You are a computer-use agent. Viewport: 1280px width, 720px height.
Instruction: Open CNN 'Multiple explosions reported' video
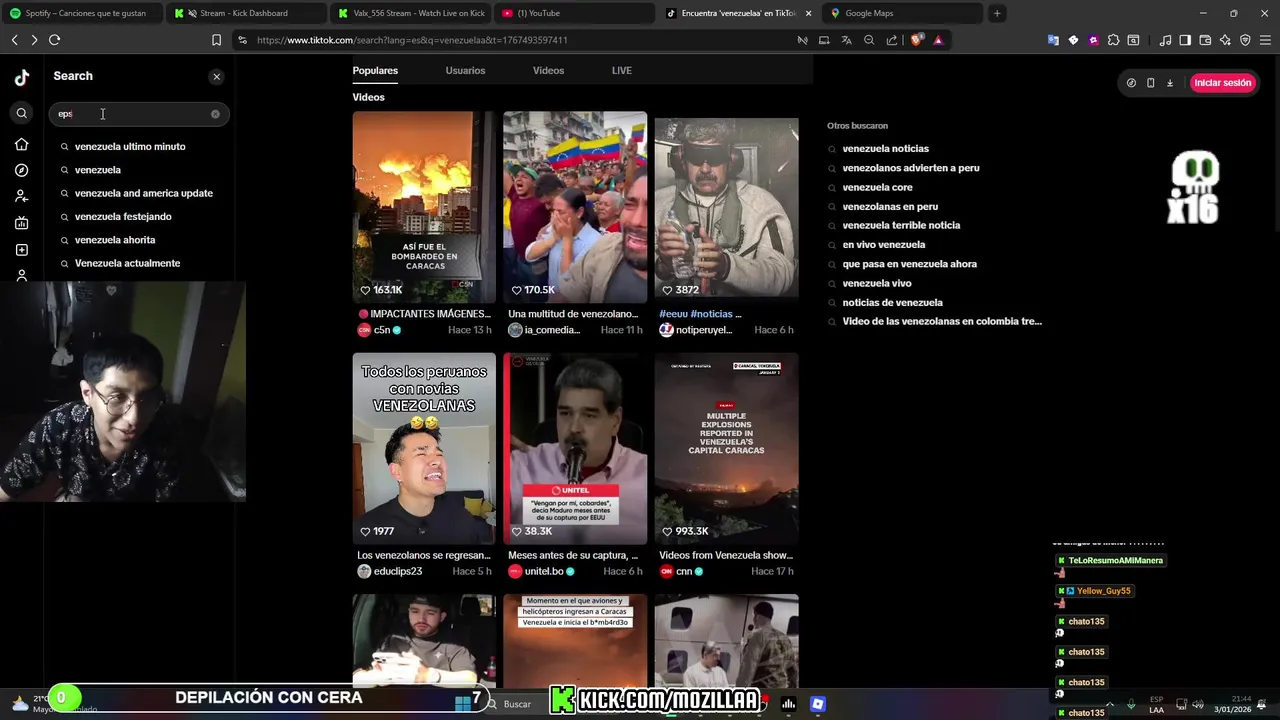726,448
